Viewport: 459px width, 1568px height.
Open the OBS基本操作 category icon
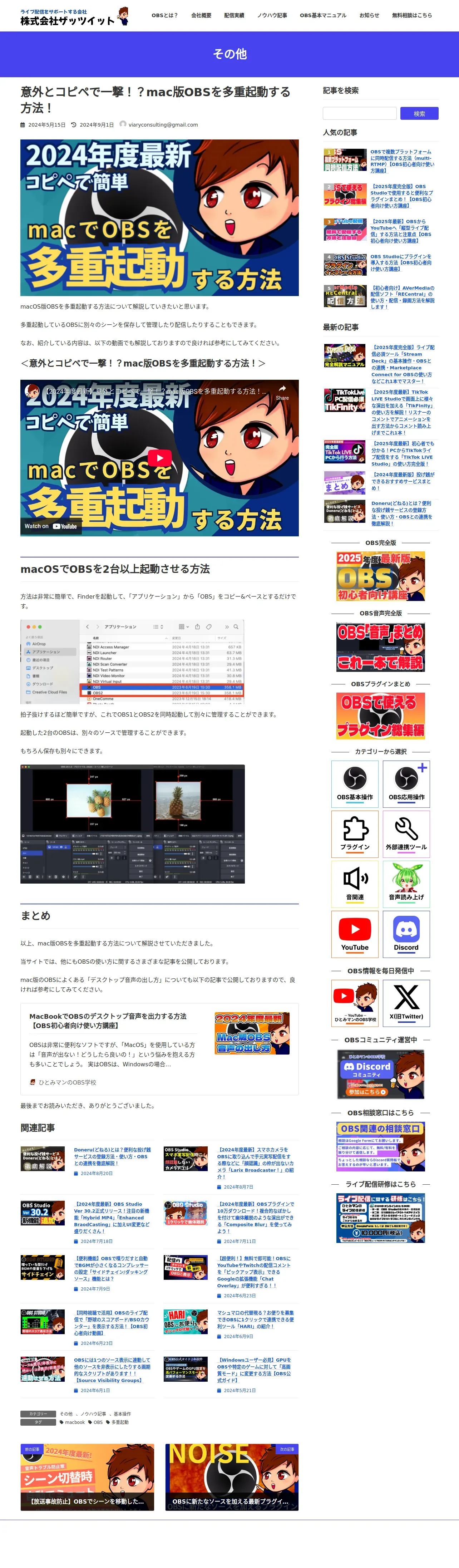pos(355,783)
